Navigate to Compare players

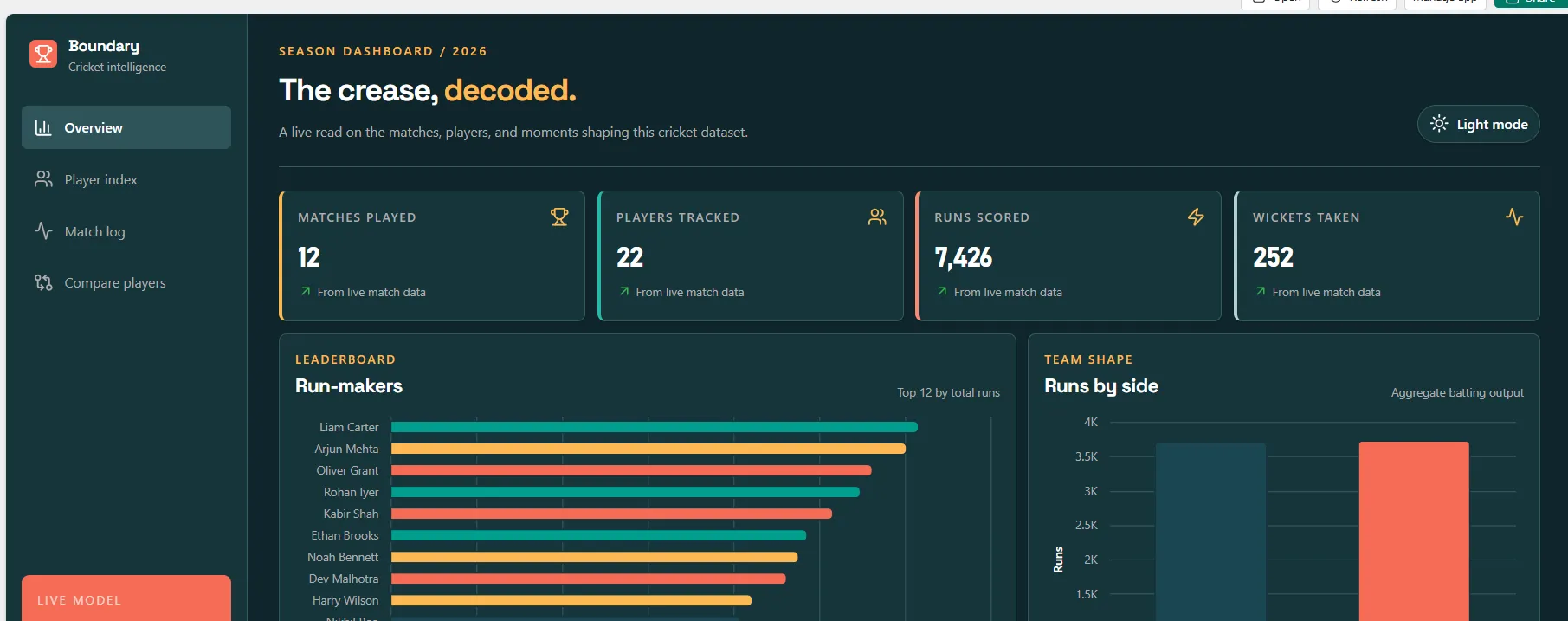tap(126, 282)
